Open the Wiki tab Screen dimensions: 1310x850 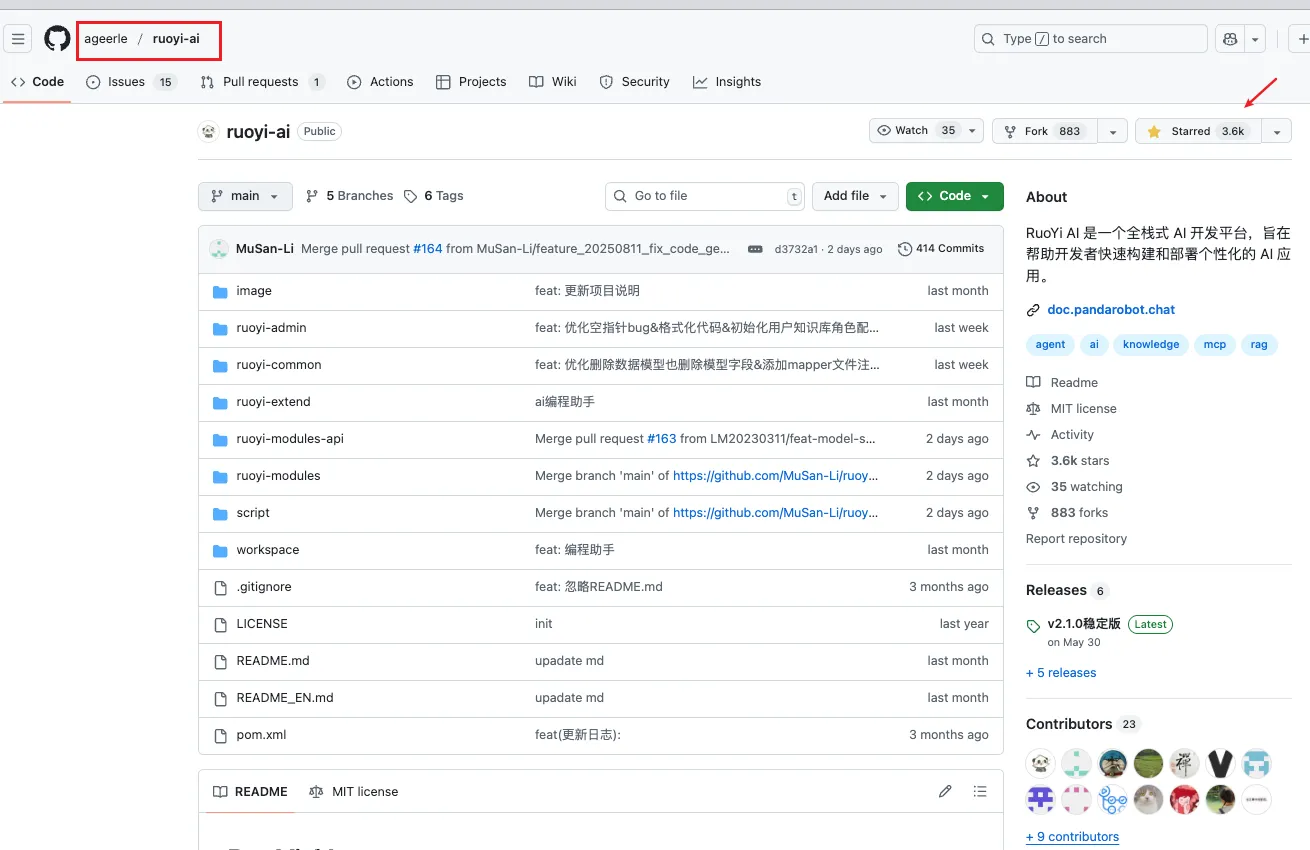tap(553, 82)
